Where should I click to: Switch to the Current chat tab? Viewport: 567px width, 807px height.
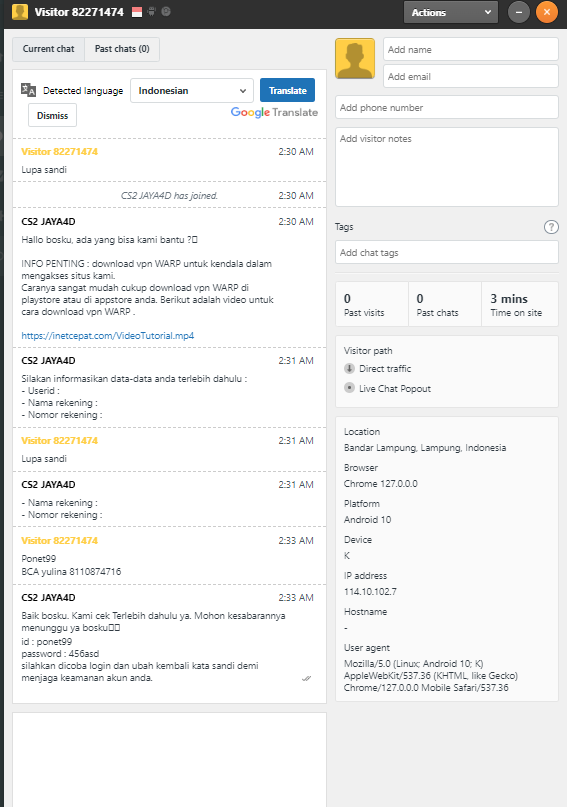[x=48, y=49]
